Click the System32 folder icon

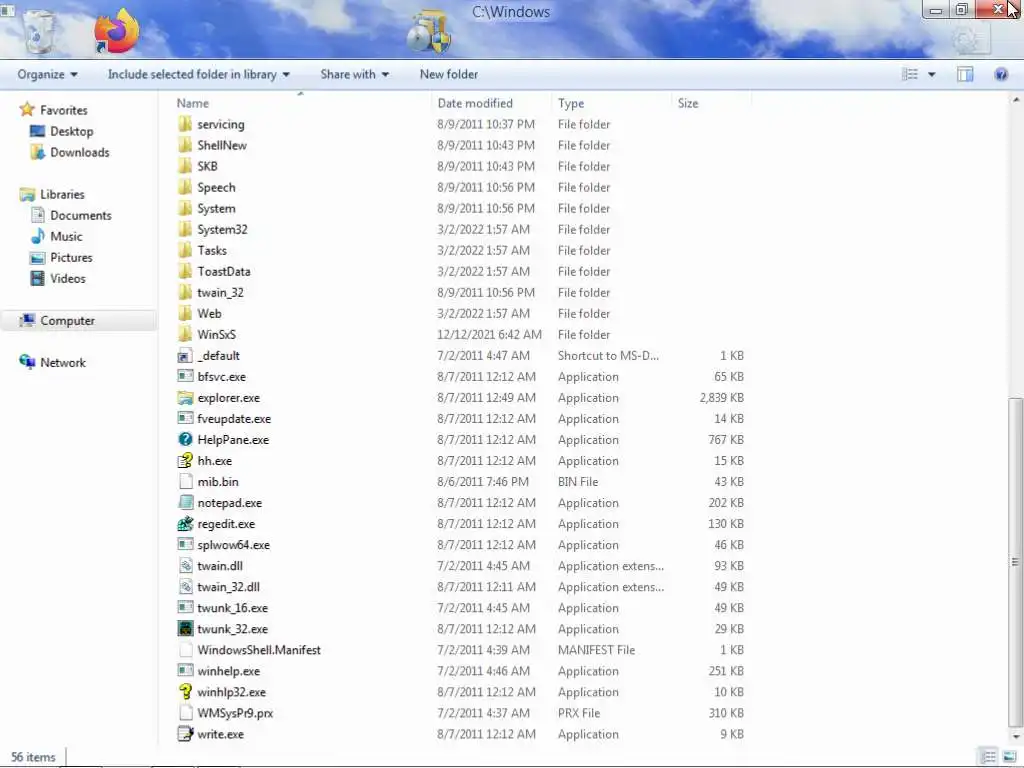click(x=185, y=229)
